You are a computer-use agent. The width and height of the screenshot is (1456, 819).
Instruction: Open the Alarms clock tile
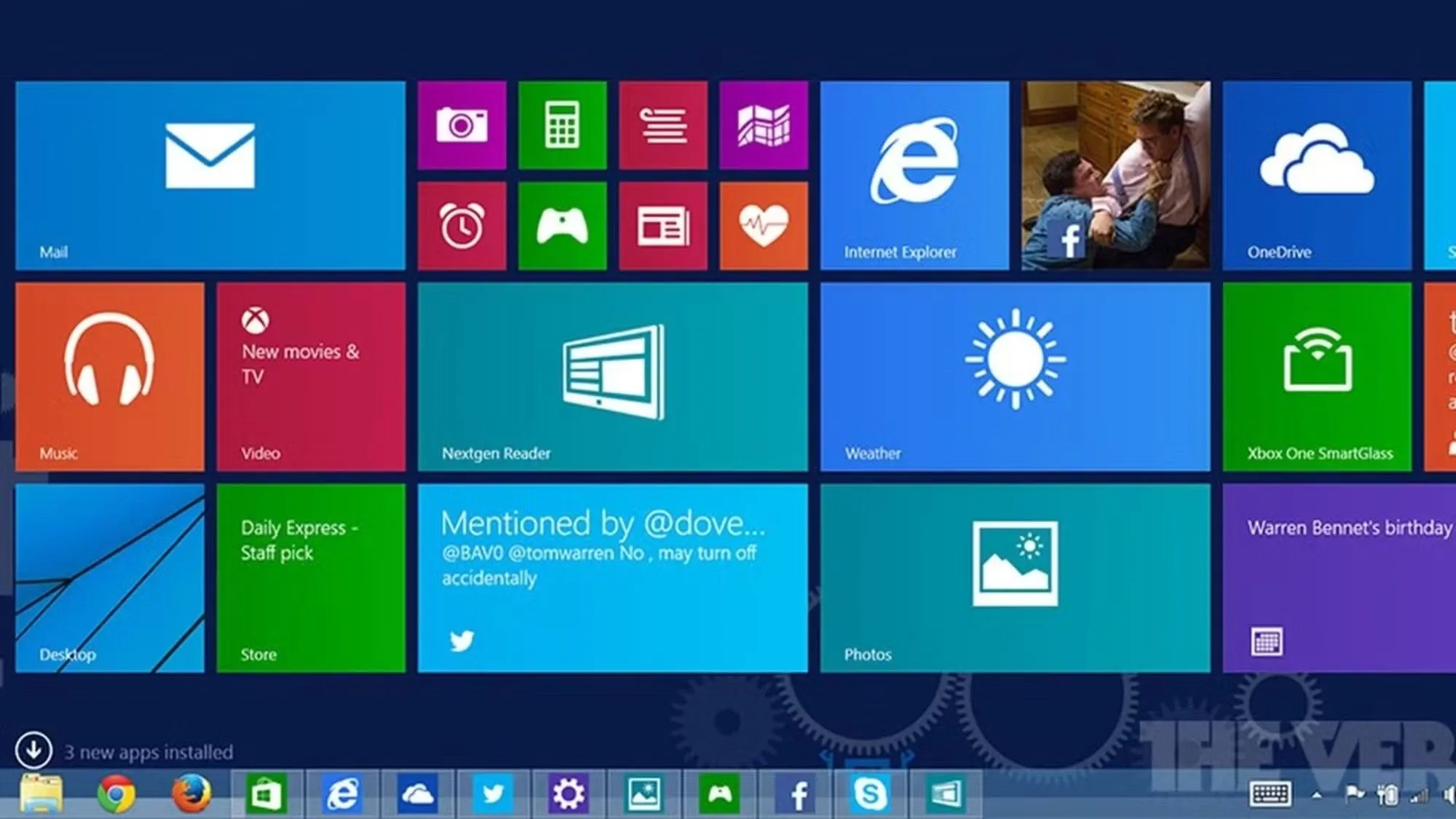click(462, 226)
